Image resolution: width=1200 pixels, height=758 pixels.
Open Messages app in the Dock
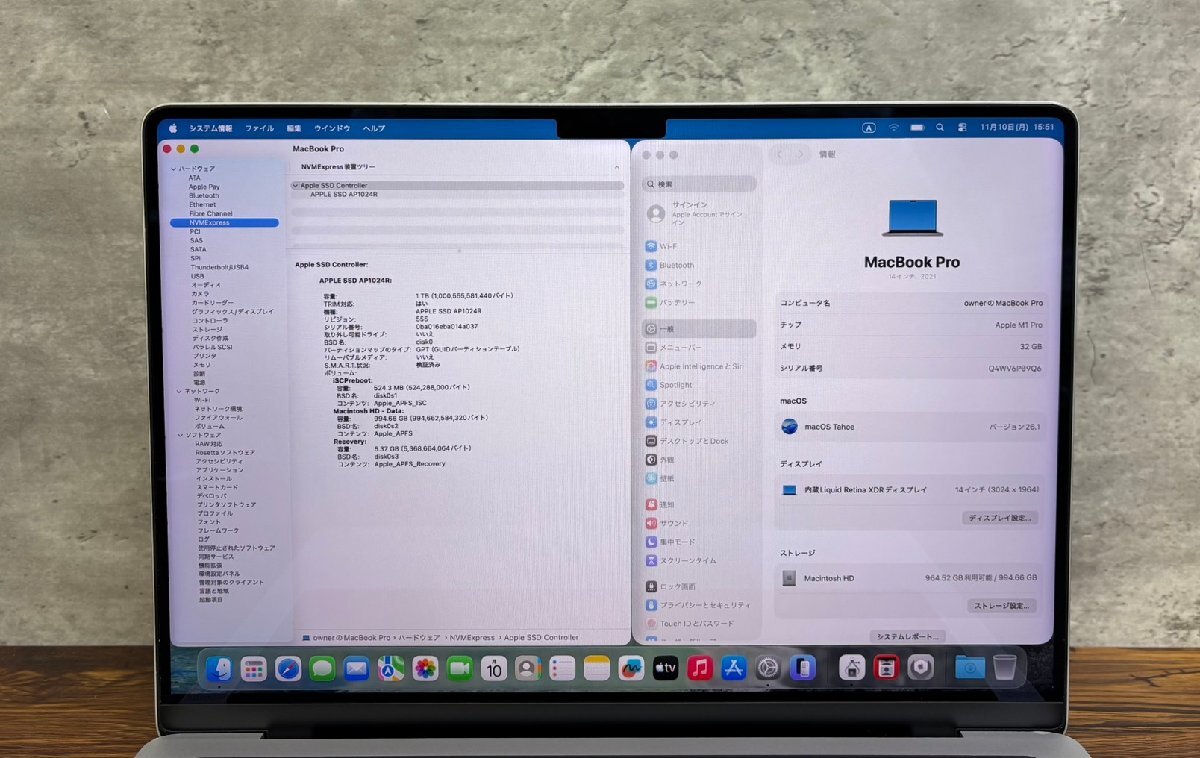point(322,669)
